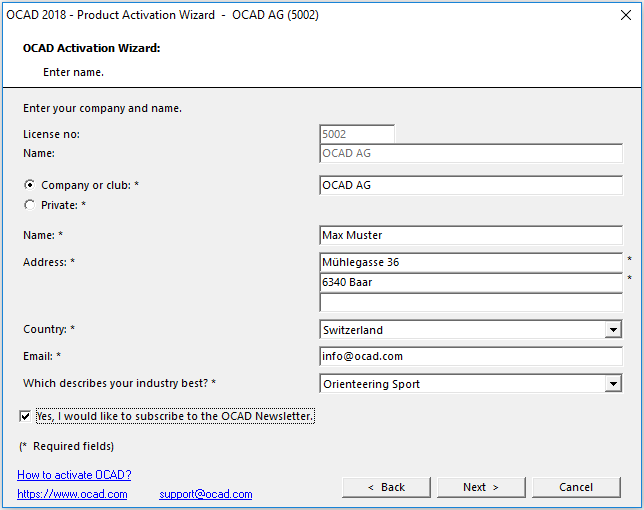Screen dimensions: 644x510
Task: Click the Mühlegasse 36 address field
Action: point(471,262)
